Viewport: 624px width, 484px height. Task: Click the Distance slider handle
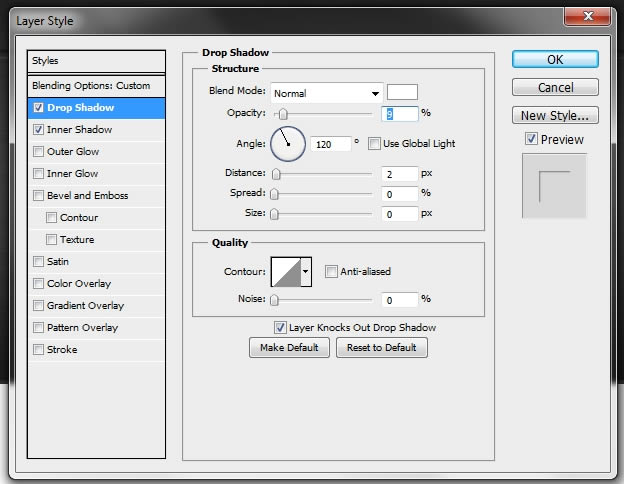pos(276,174)
